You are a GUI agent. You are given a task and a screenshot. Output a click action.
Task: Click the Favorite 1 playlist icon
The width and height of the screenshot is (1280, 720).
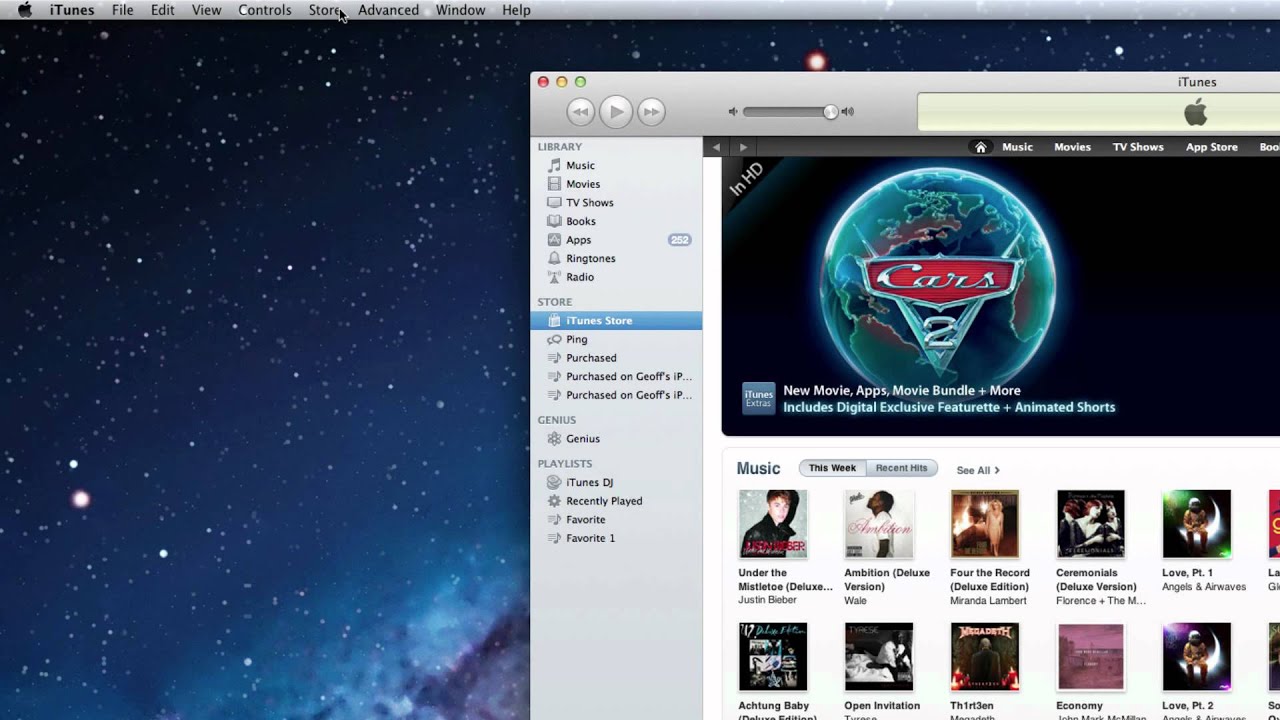(554, 538)
